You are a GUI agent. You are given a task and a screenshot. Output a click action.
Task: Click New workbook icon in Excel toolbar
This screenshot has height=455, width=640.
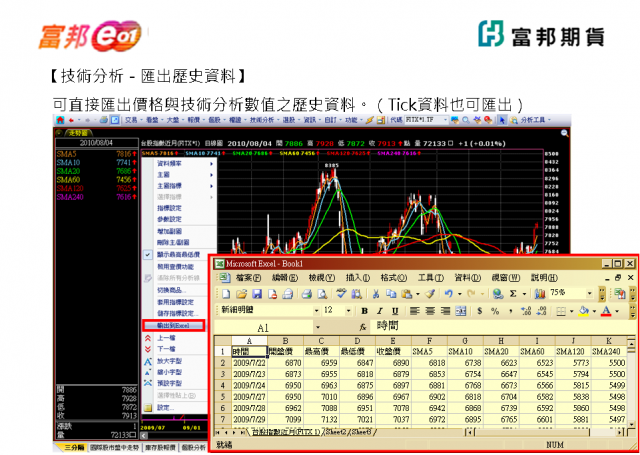tap(226, 293)
